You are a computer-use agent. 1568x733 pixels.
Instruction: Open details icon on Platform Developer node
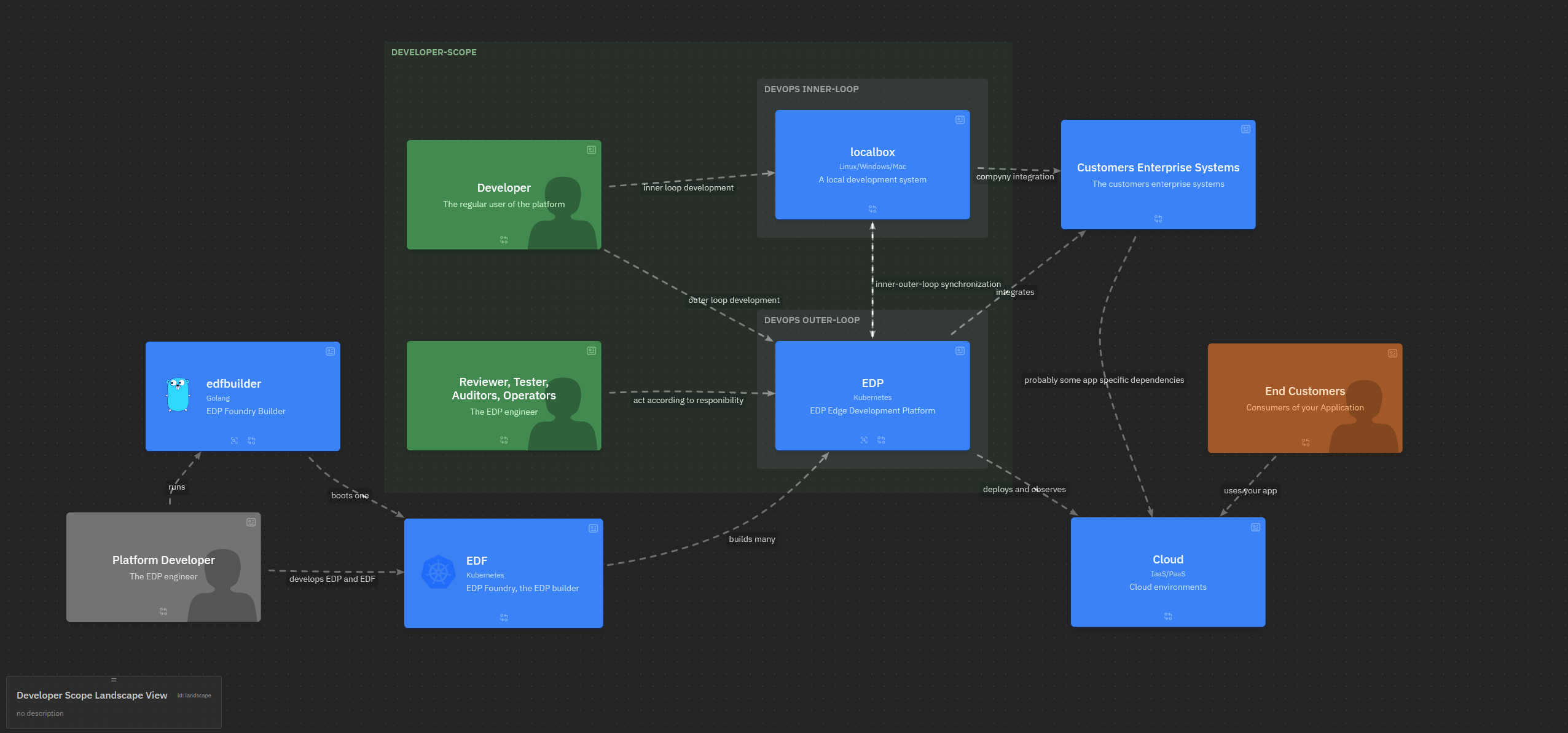point(251,522)
